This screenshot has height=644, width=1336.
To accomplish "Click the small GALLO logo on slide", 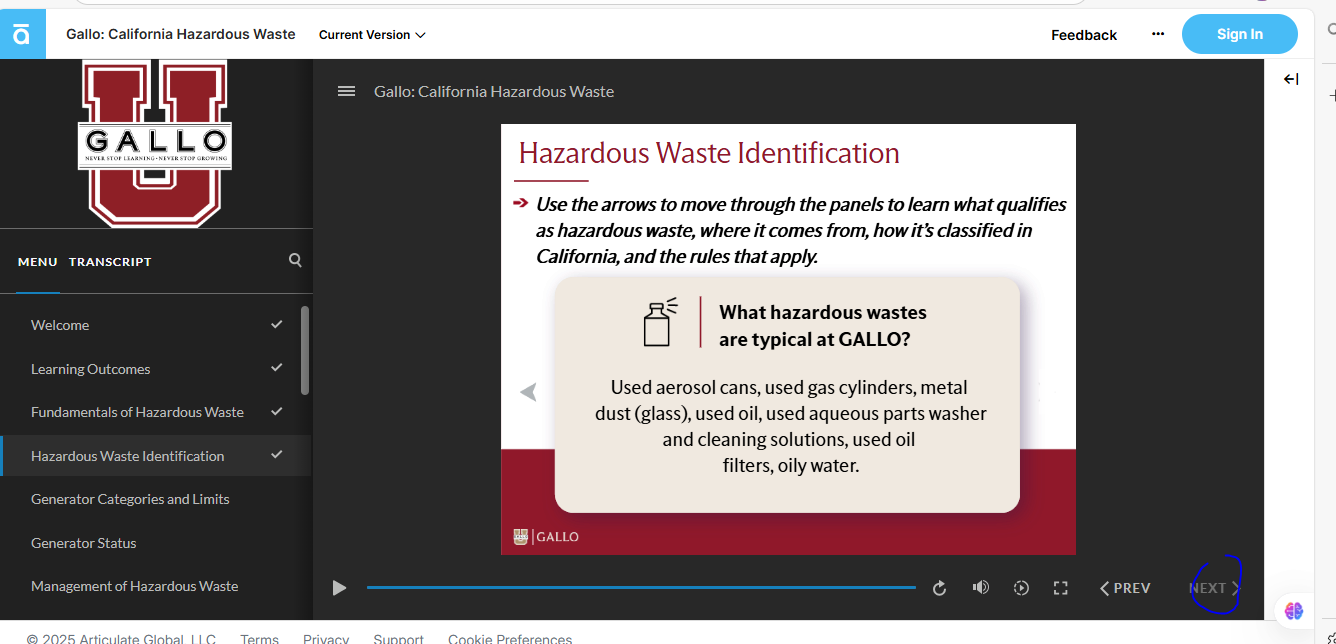I will click(x=546, y=536).
